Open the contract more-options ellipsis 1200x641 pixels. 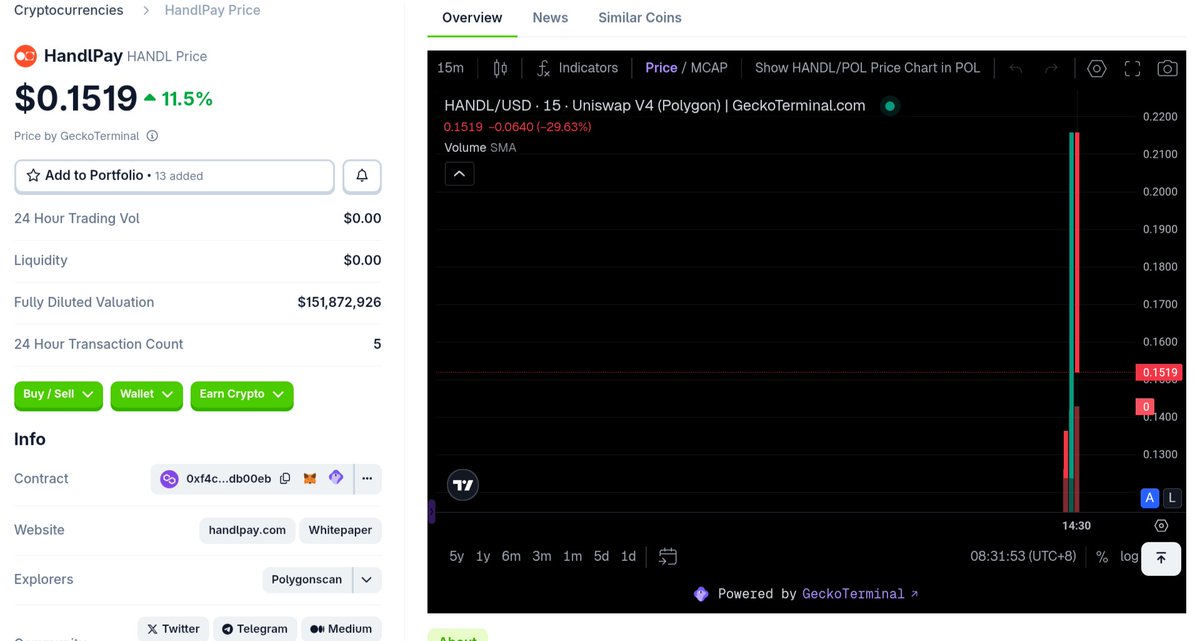pyautogui.click(x=367, y=479)
